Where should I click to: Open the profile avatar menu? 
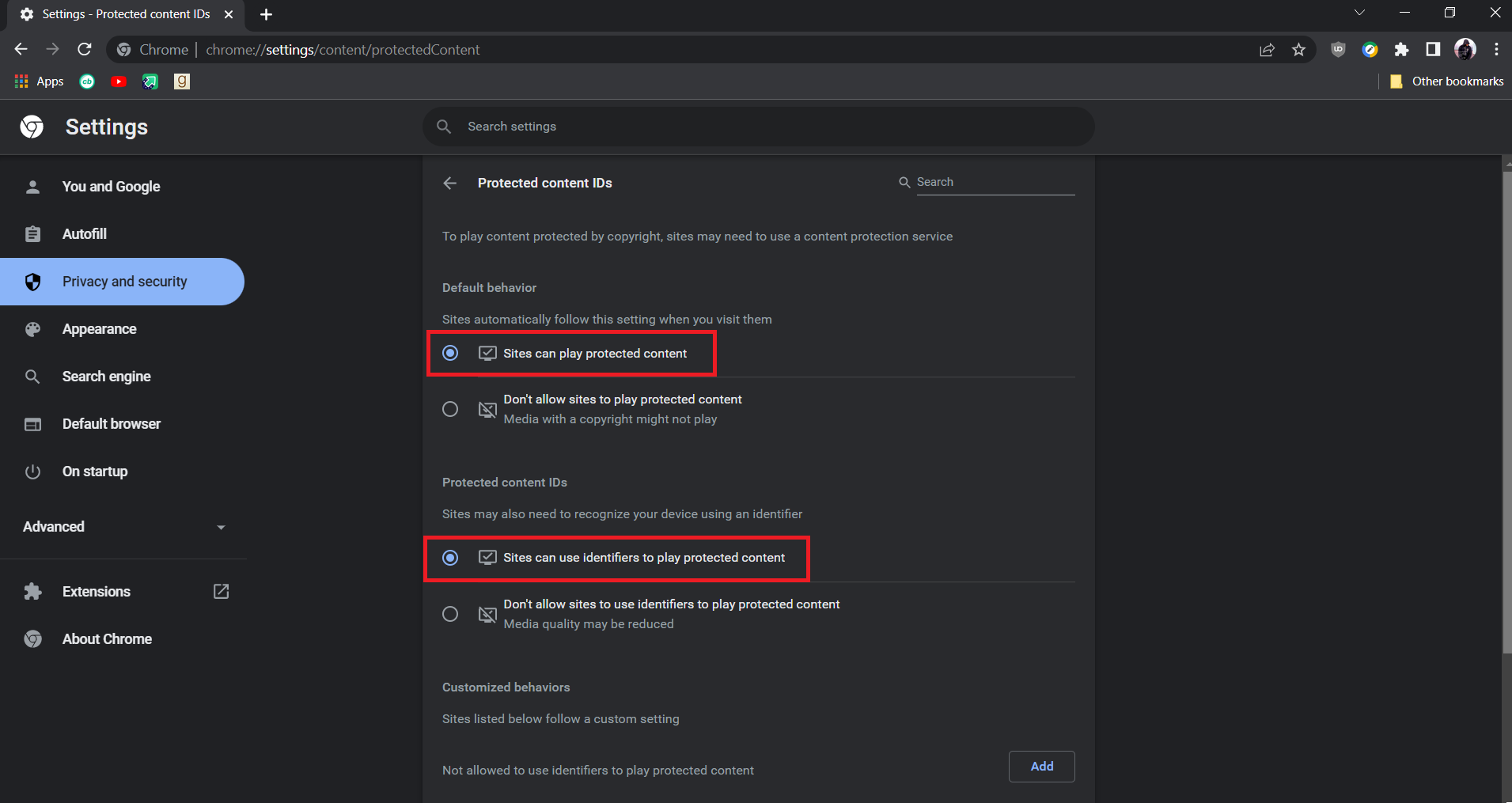click(1465, 49)
